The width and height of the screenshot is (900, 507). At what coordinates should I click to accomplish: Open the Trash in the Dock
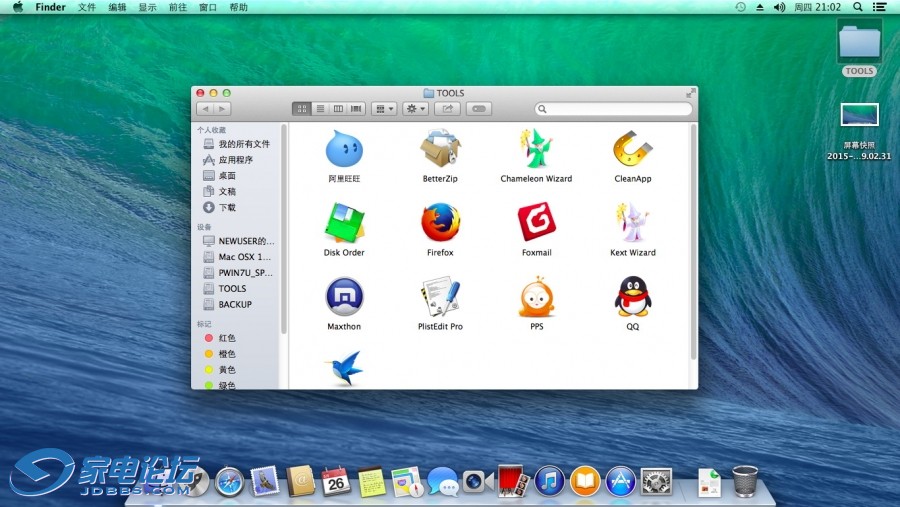[745, 481]
